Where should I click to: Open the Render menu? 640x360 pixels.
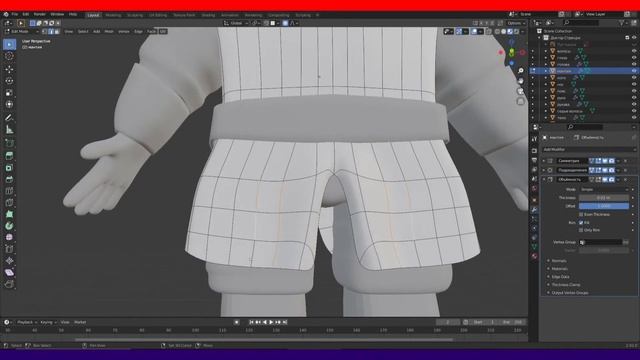[40, 15]
